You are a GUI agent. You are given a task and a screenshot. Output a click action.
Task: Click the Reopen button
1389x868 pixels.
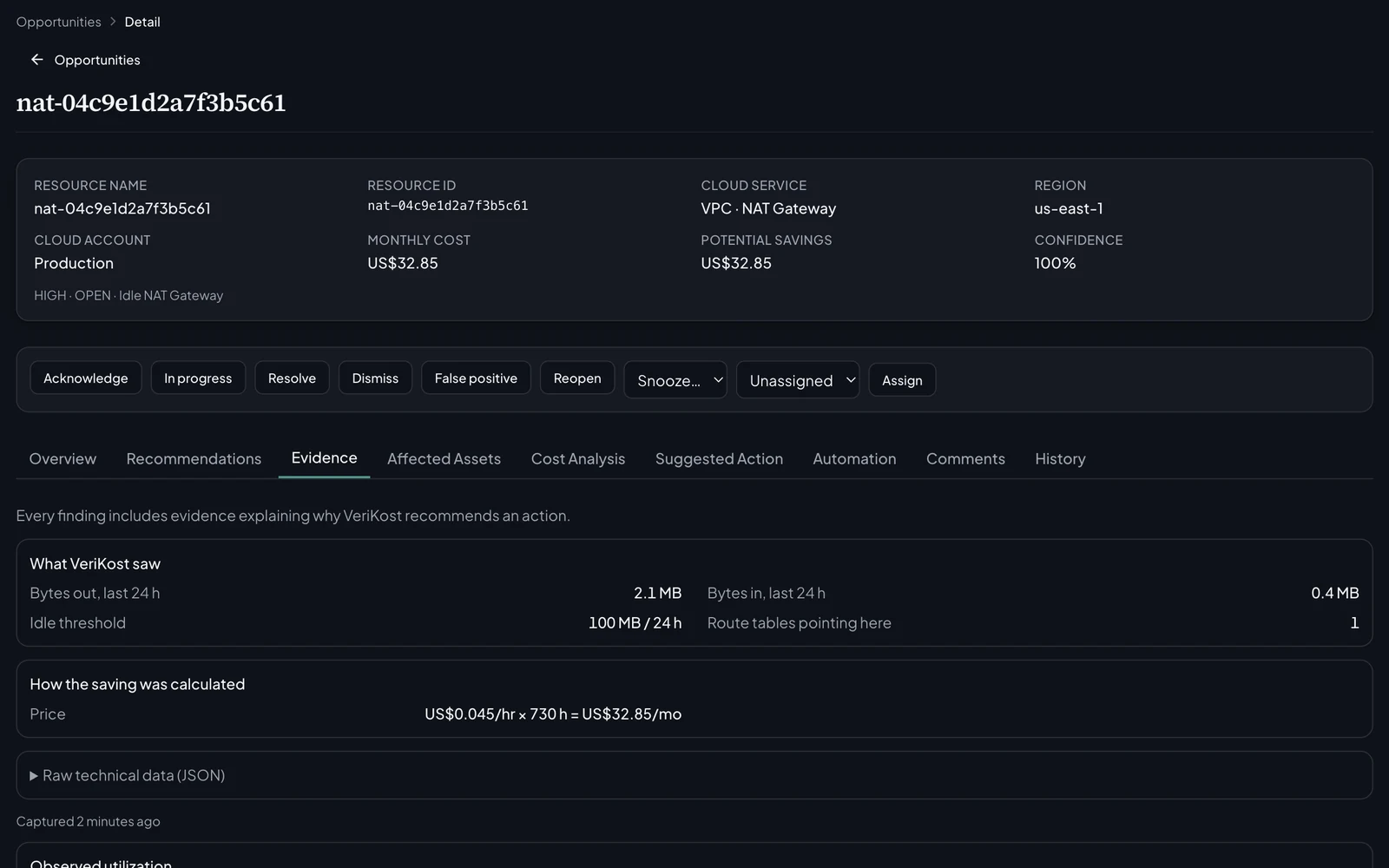(x=577, y=378)
